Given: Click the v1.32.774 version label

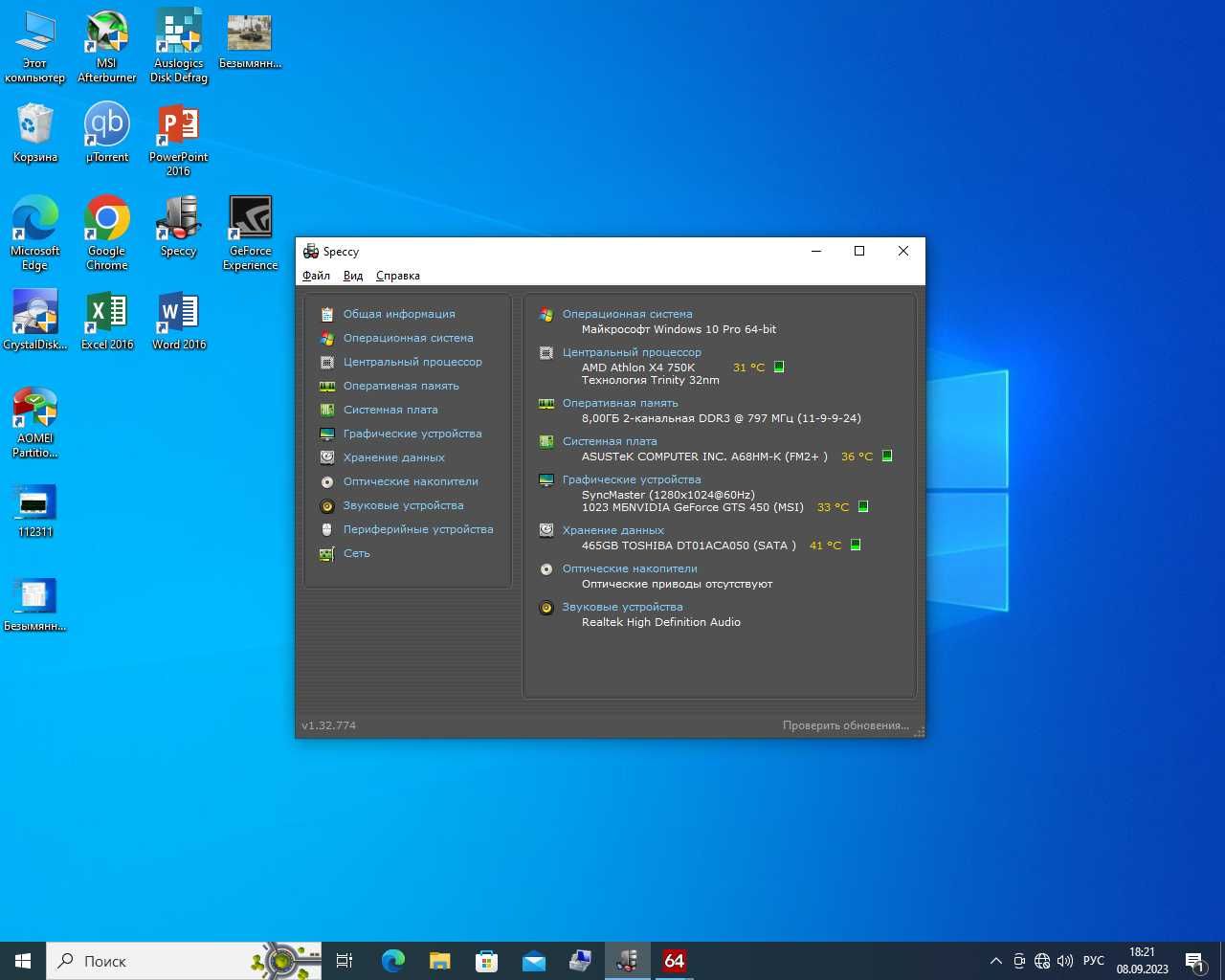Looking at the screenshot, I should (x=328, y=725).
